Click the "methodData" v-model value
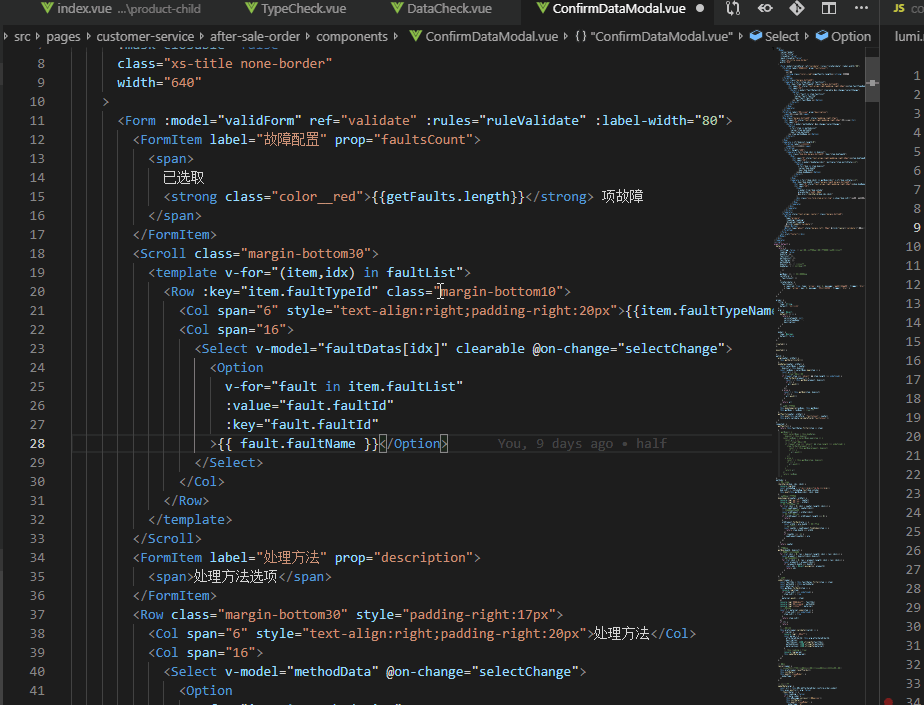 pos(332,671)
